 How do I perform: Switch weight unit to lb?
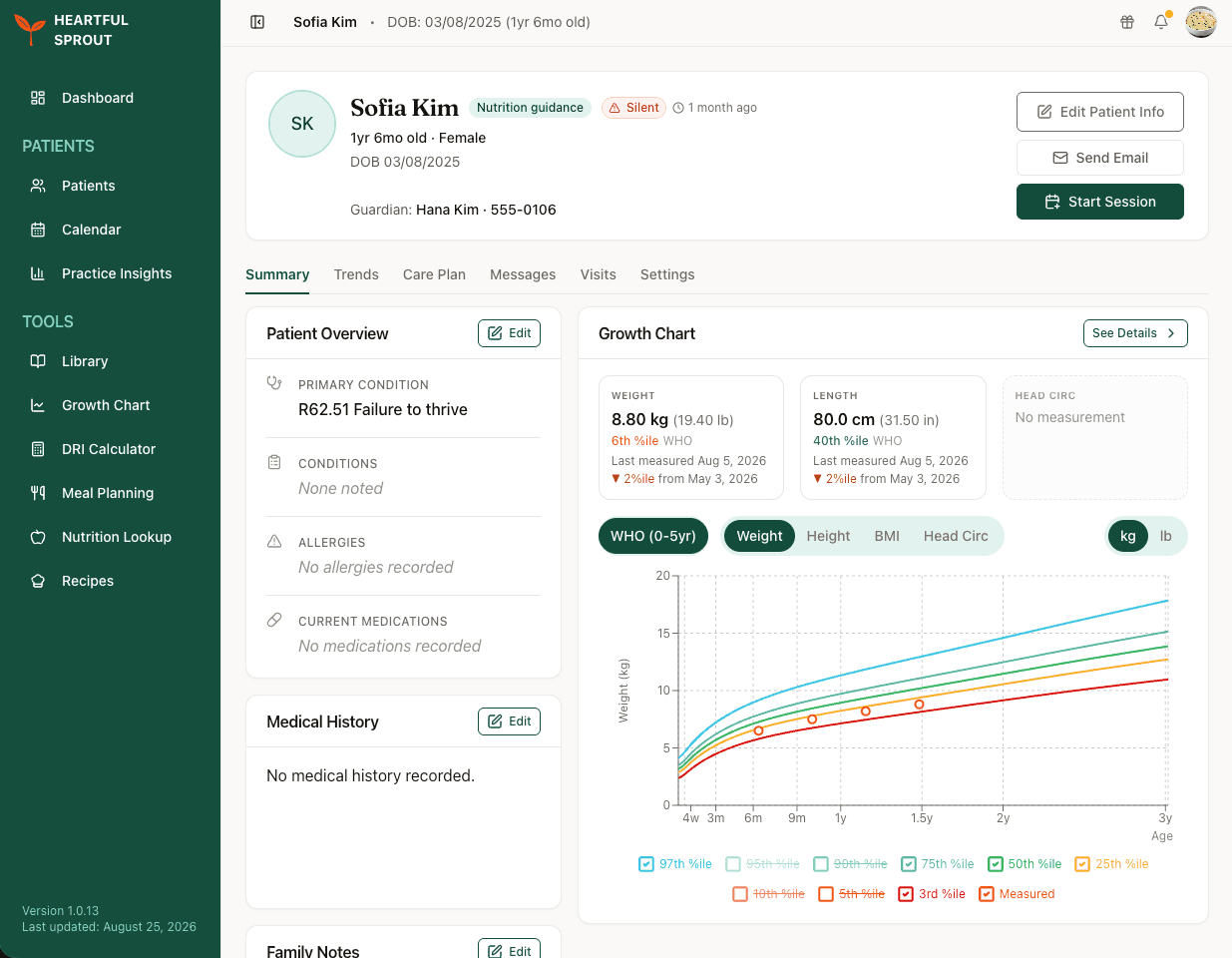coord(1165,536)
